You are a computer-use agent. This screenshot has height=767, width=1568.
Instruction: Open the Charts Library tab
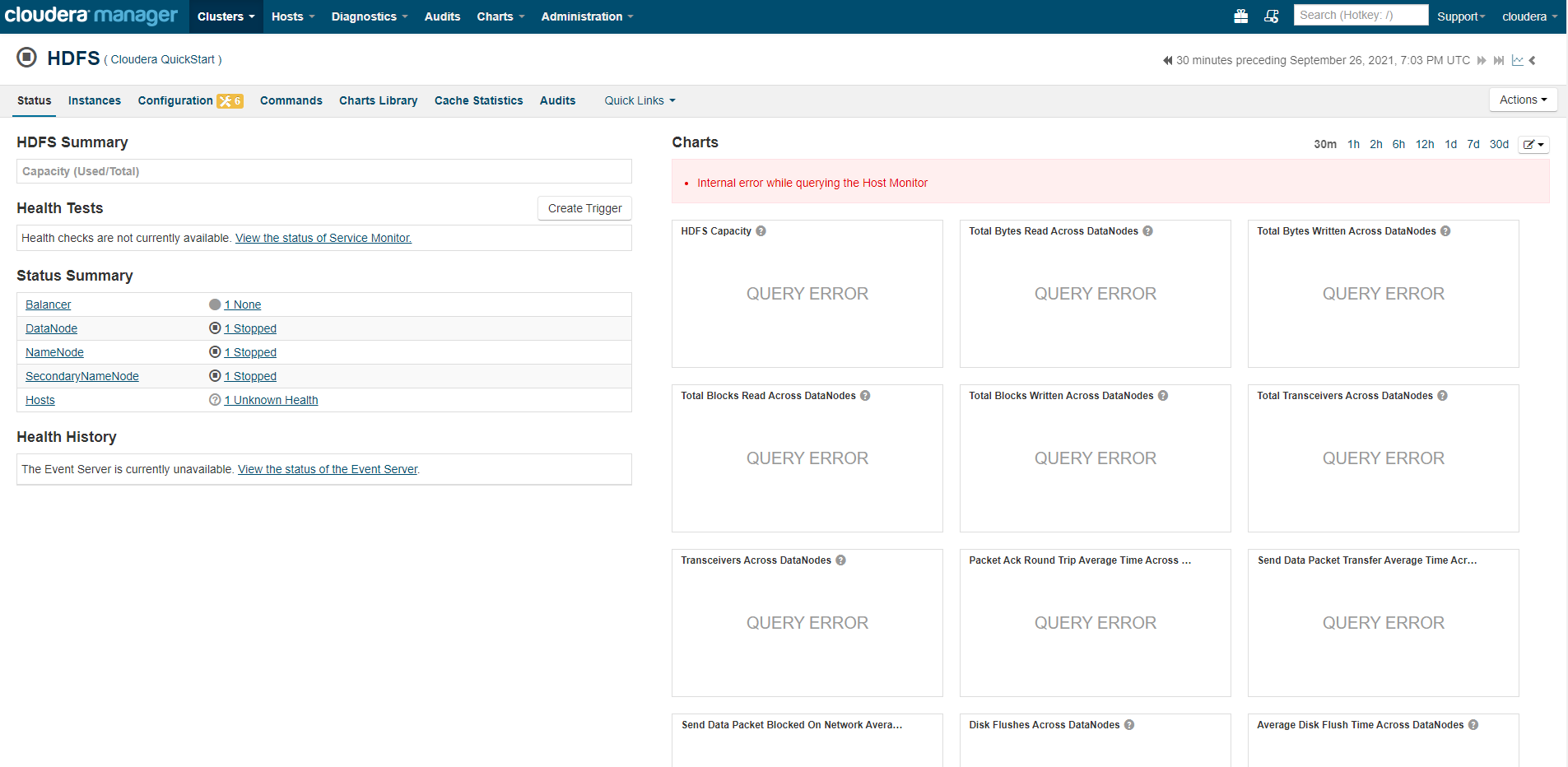click(378, 100)
